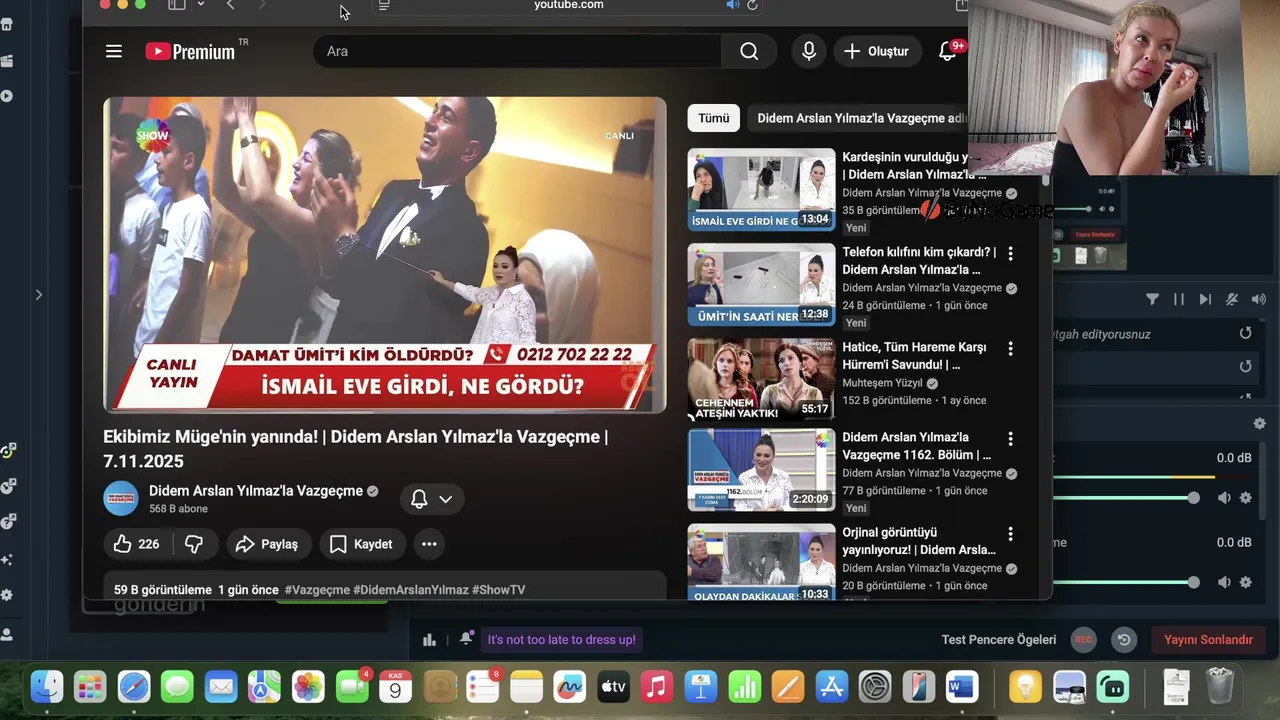1280x720 pixels.
Task: Open Microsoft Word from the Dock
Action: tap(962, 687)
